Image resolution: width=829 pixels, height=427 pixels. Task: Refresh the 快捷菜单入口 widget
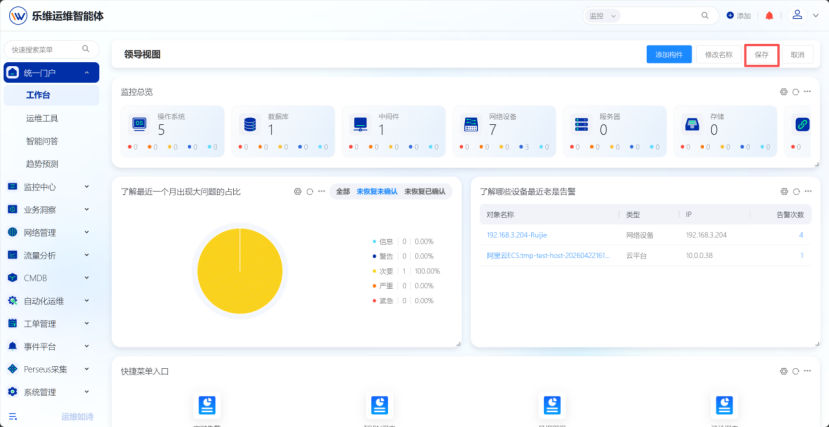point(795,372)
